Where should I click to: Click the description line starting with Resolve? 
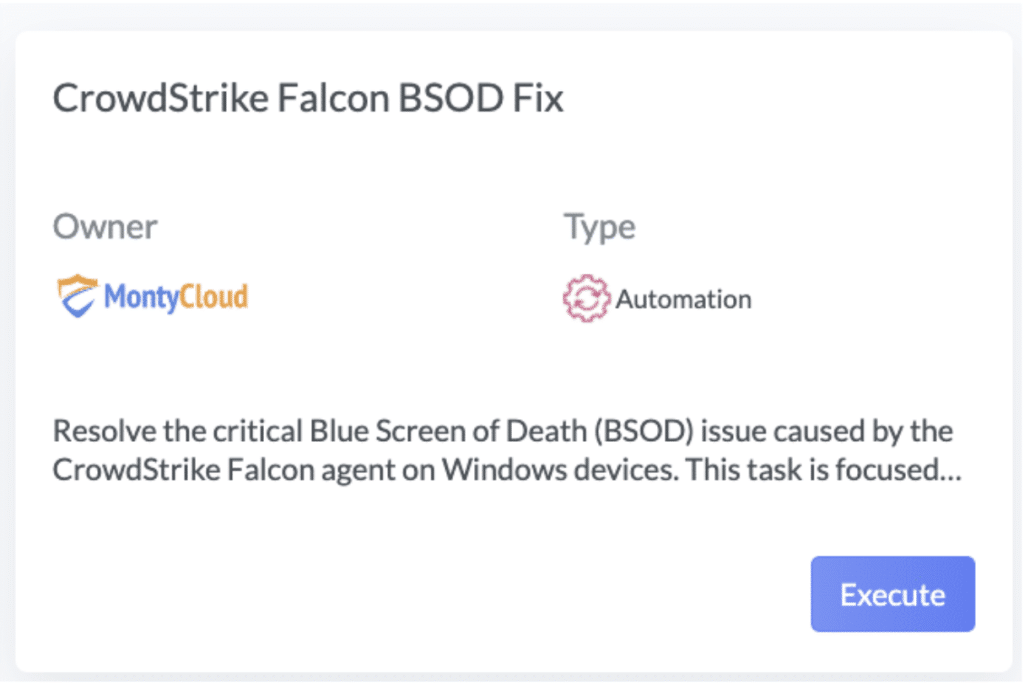[502, 431]
